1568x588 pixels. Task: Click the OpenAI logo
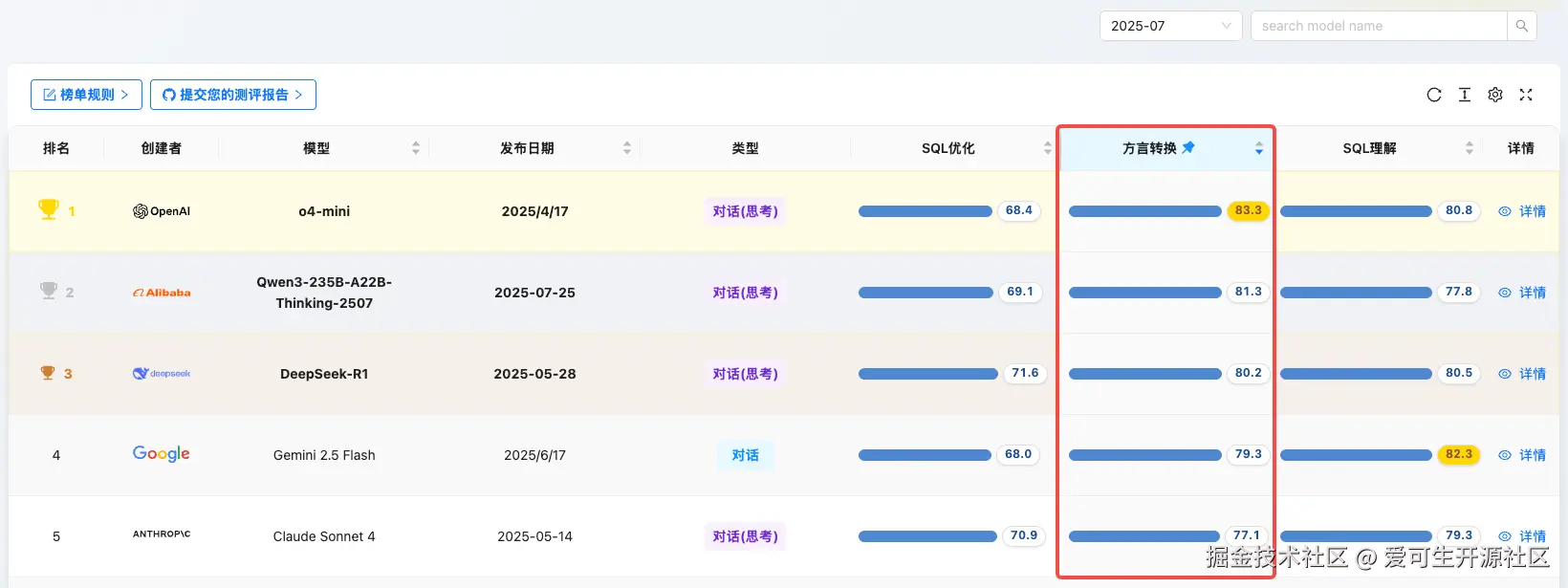pyautogui.click(x=162, y=211)
